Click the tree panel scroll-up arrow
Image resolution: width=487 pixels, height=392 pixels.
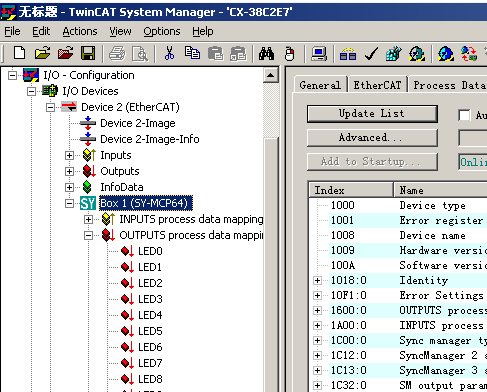coord(271,75)
